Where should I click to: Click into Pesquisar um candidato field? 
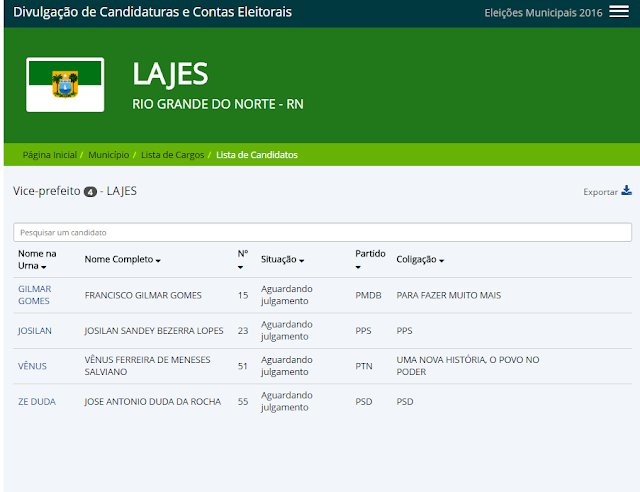point(322,232)
